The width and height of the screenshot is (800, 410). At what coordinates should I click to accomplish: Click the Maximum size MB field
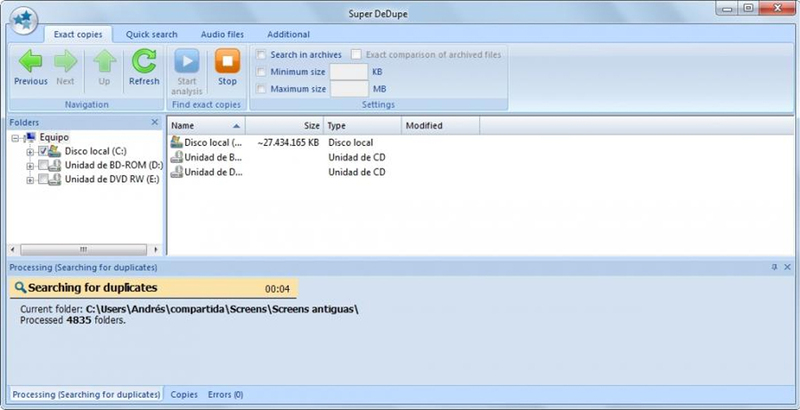tap(349, 89)
